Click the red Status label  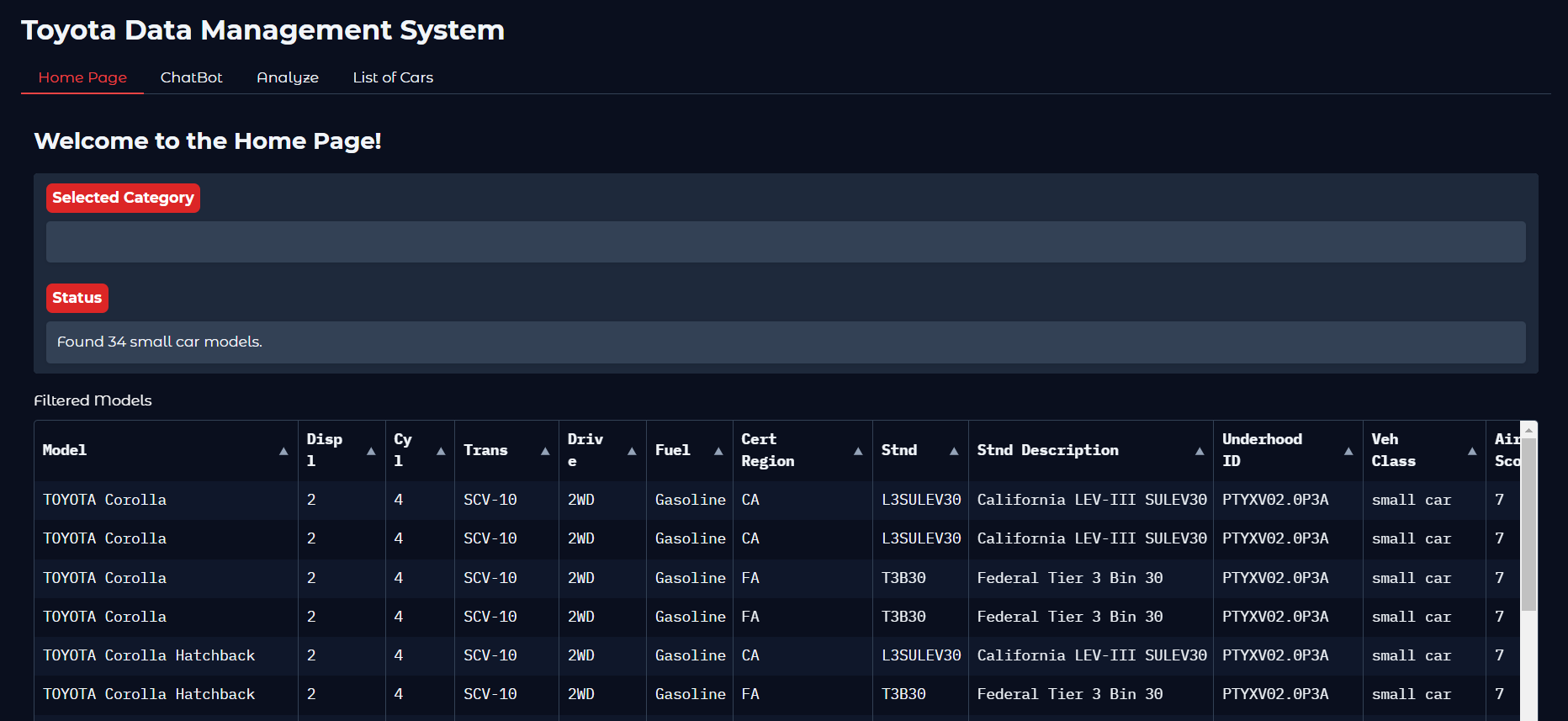pyautogui.click(x=77, y=298)
